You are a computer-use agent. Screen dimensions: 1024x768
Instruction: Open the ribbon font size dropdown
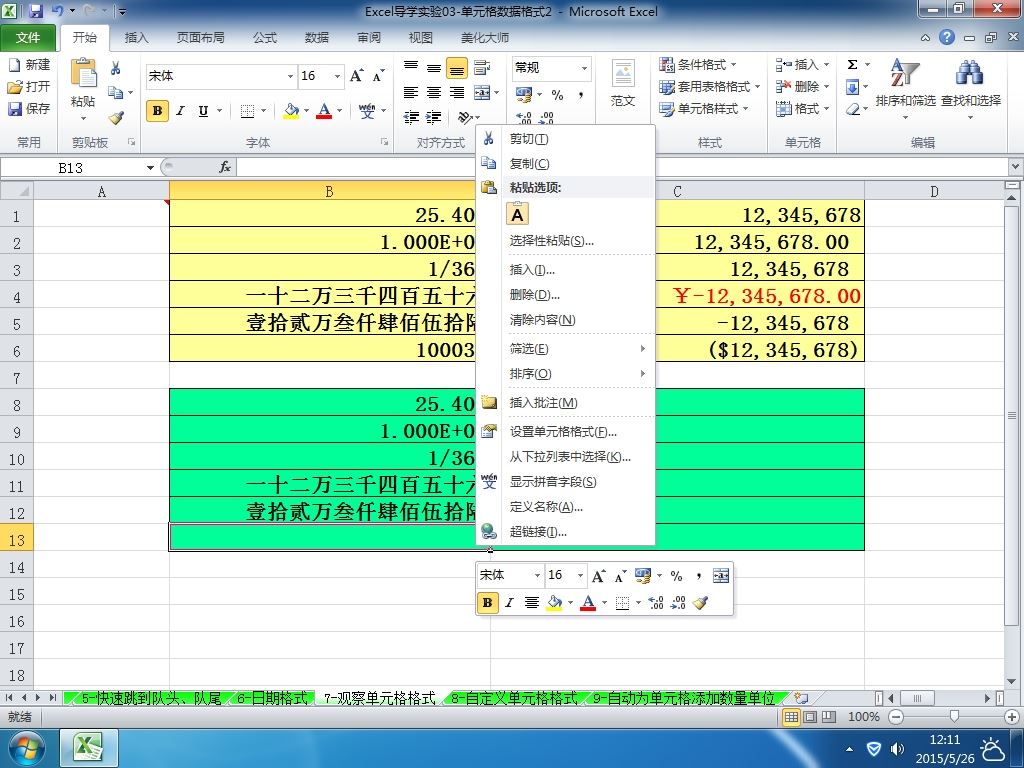coord(337,76)
